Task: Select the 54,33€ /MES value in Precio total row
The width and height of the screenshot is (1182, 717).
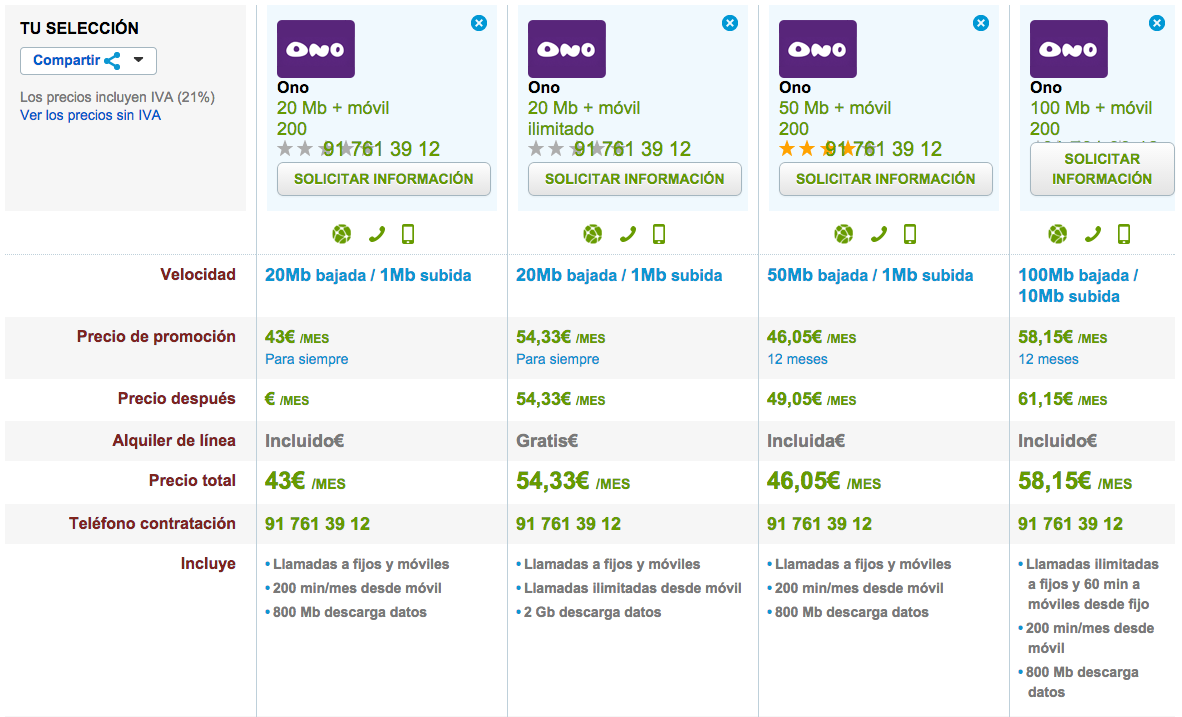Action: [573, 481]
